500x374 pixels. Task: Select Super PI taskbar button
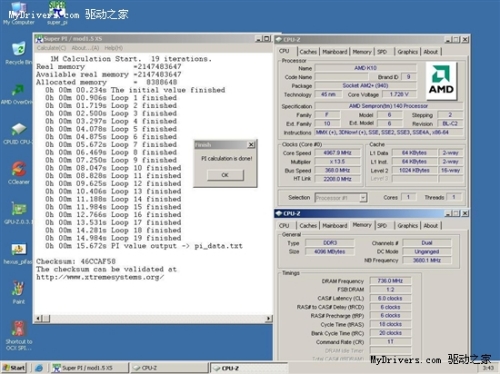pos(90,368)
